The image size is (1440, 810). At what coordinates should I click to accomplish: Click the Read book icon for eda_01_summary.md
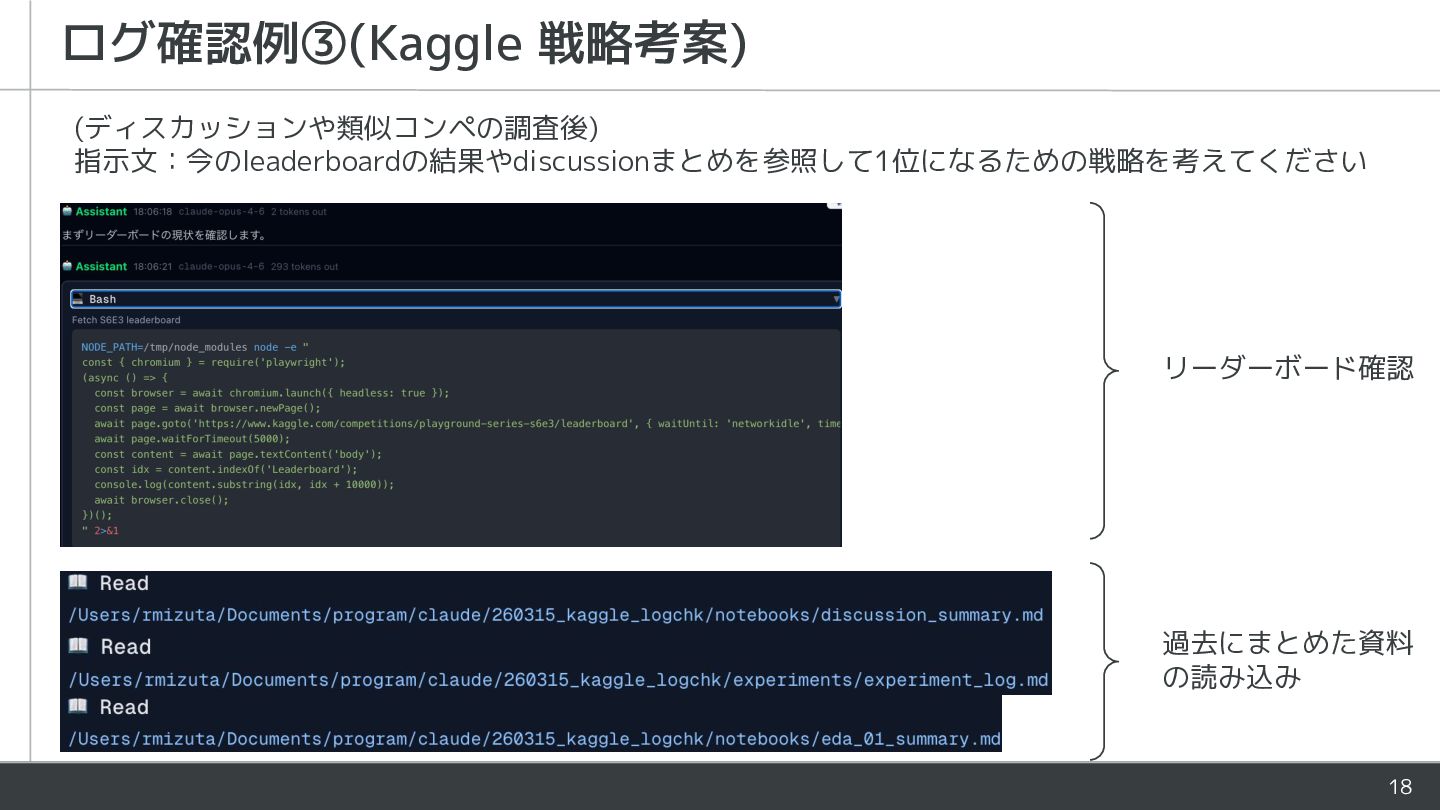click(x=78, y=706)
